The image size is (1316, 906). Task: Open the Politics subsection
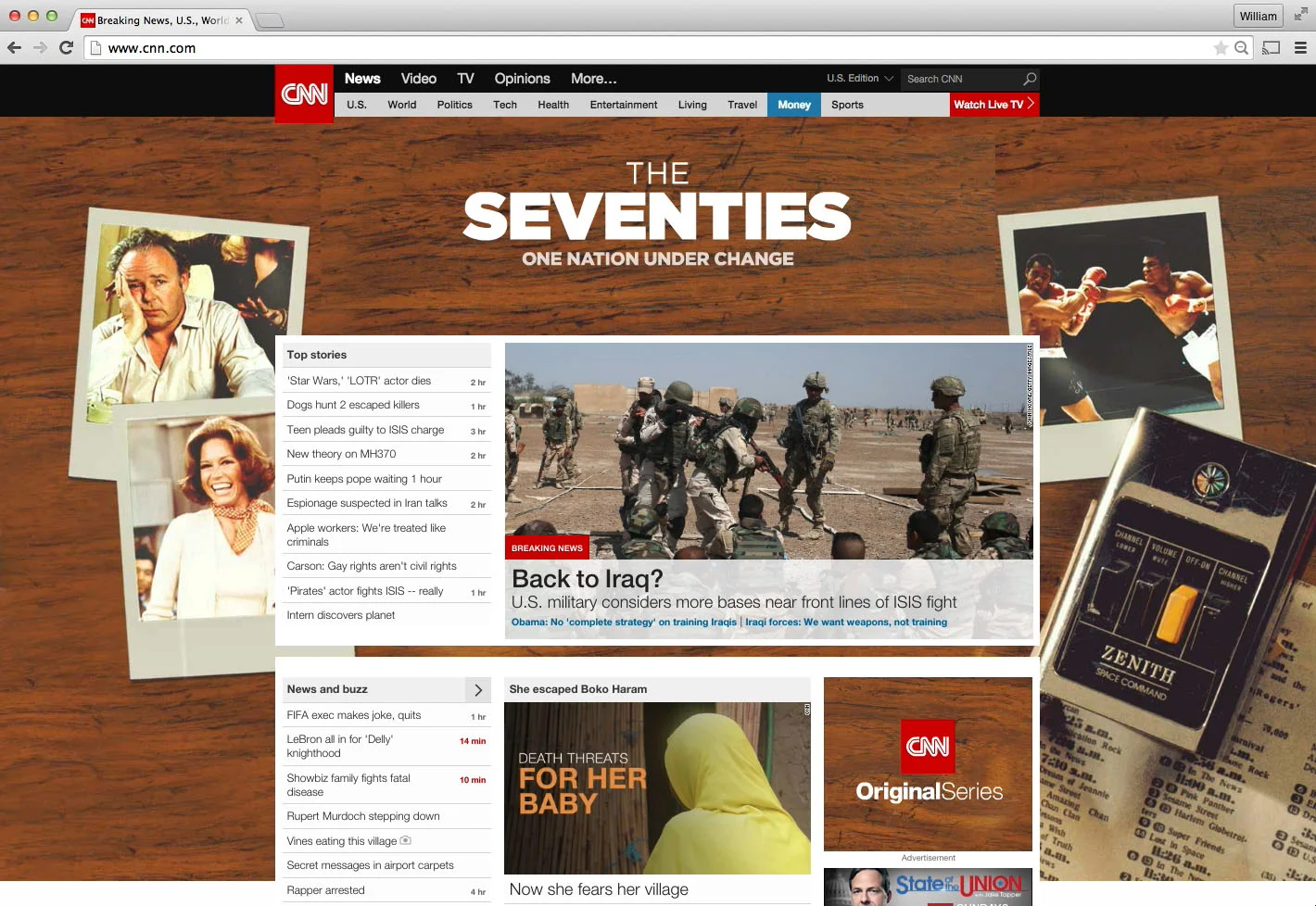[x=454, y=105]
